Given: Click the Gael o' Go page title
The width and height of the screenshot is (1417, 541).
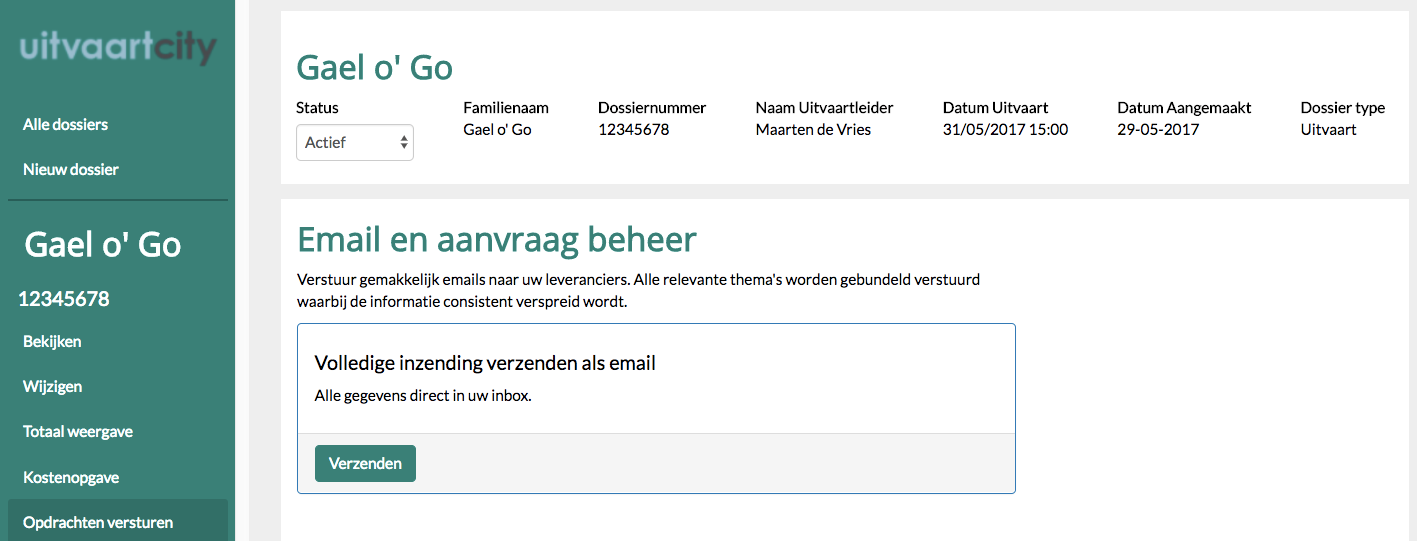Looking at the screenshot, I should [x=374, y=67].
